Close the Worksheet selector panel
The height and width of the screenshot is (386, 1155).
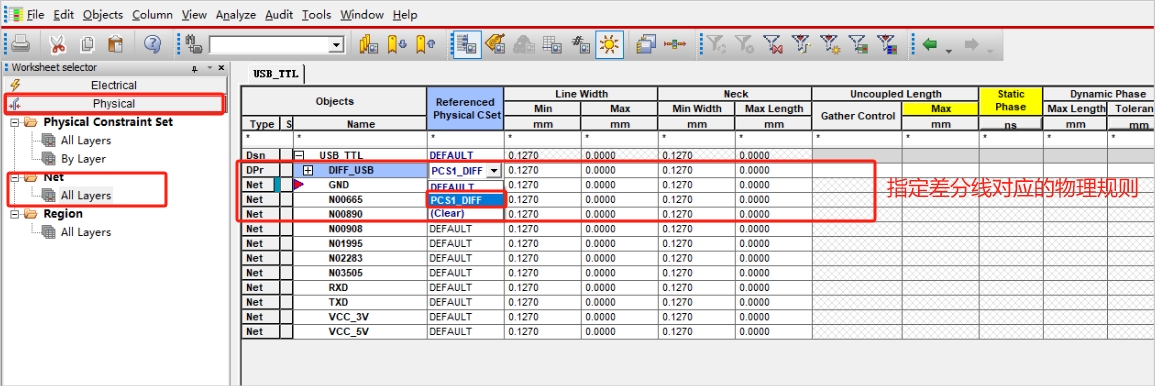click(x=222, y=68)
